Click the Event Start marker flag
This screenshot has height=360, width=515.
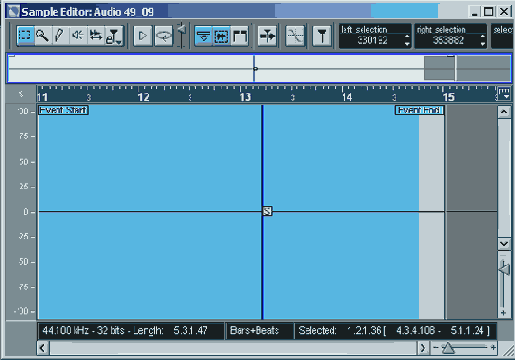tap(63, 110)
